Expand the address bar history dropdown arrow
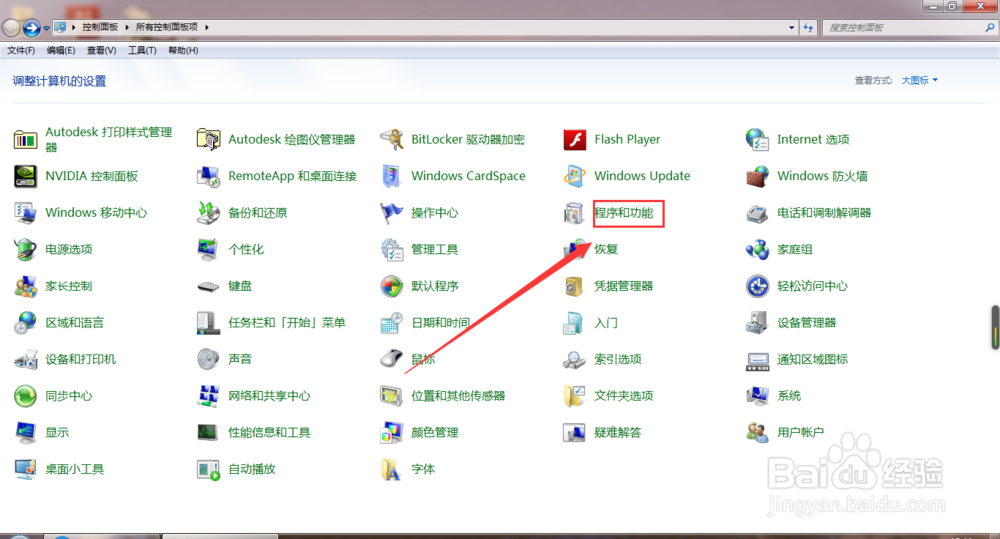This screenshot has width=1000, height=539. (x=791, y=27)
